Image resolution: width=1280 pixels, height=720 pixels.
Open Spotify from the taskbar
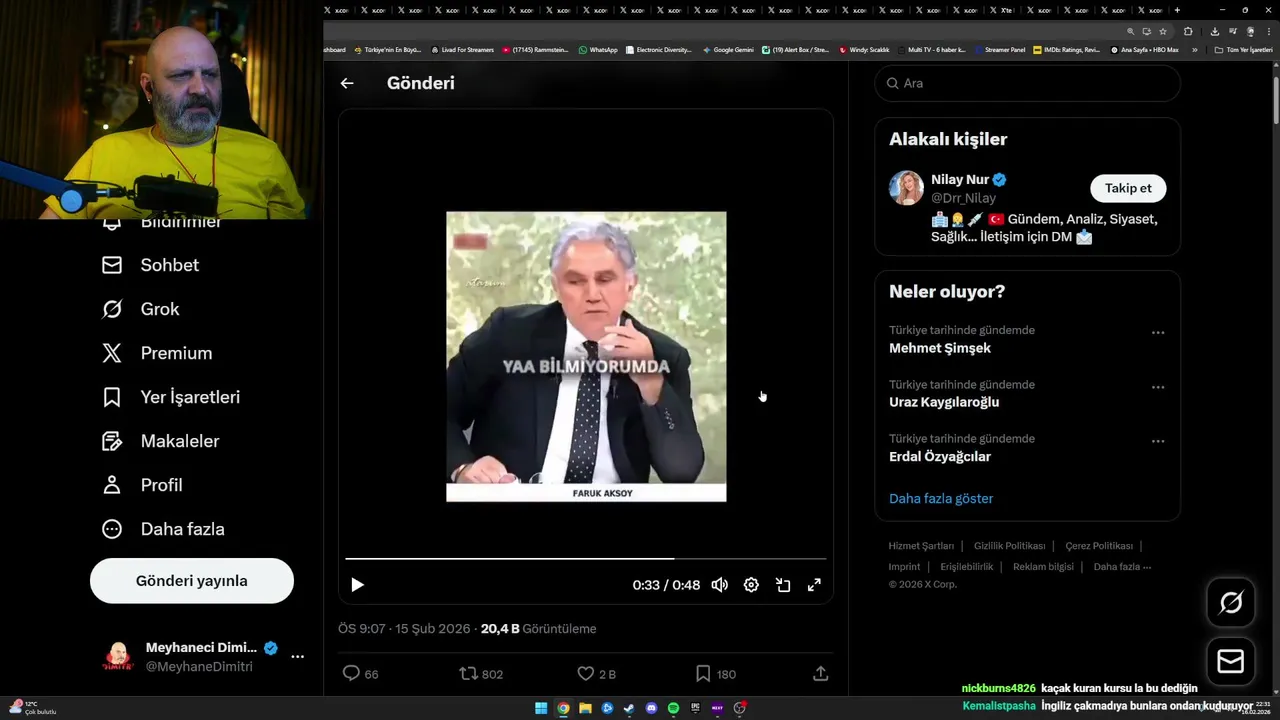[x=673, y=708]
